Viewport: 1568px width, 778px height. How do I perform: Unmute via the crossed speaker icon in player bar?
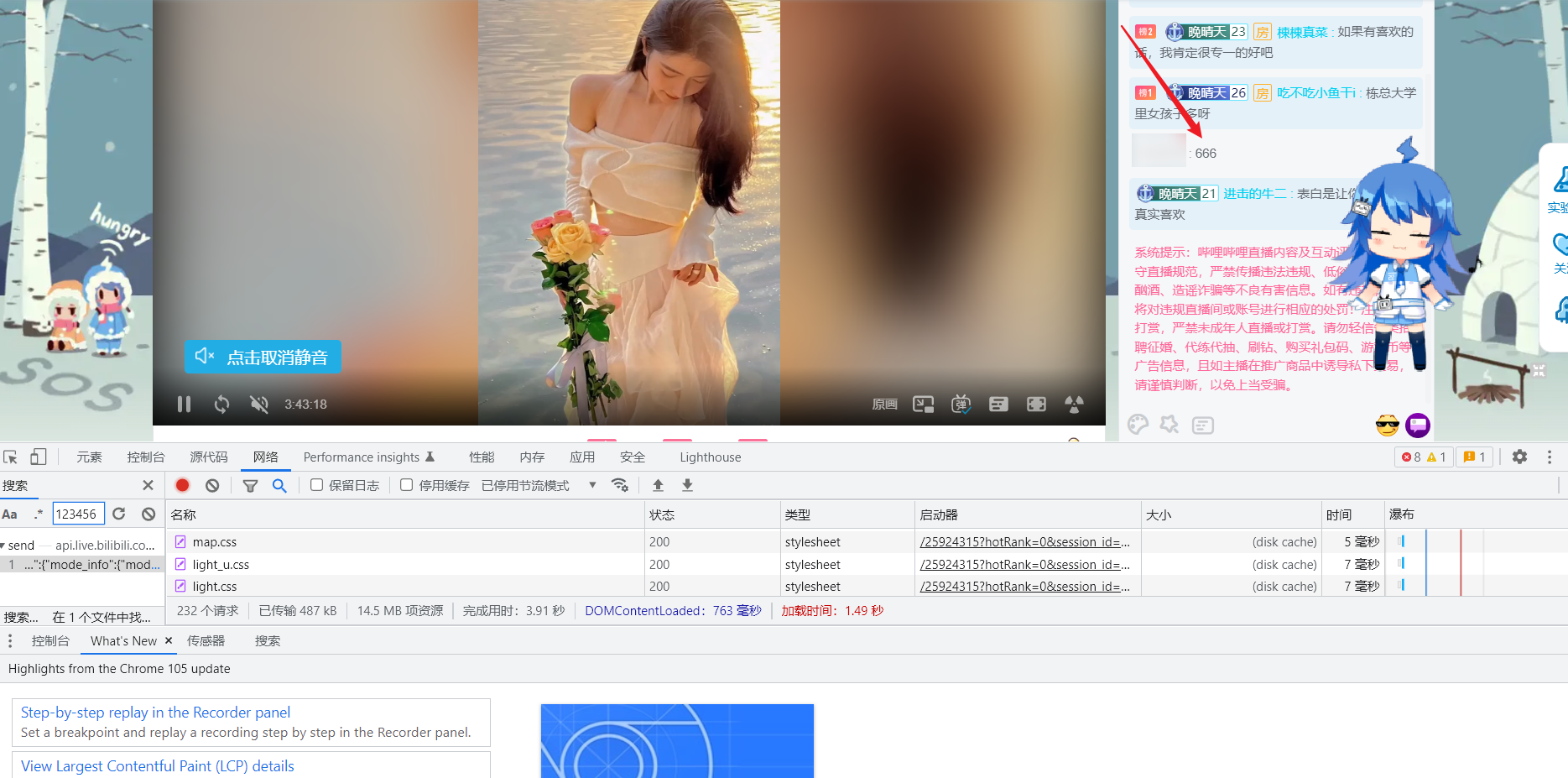coord(259,405)
